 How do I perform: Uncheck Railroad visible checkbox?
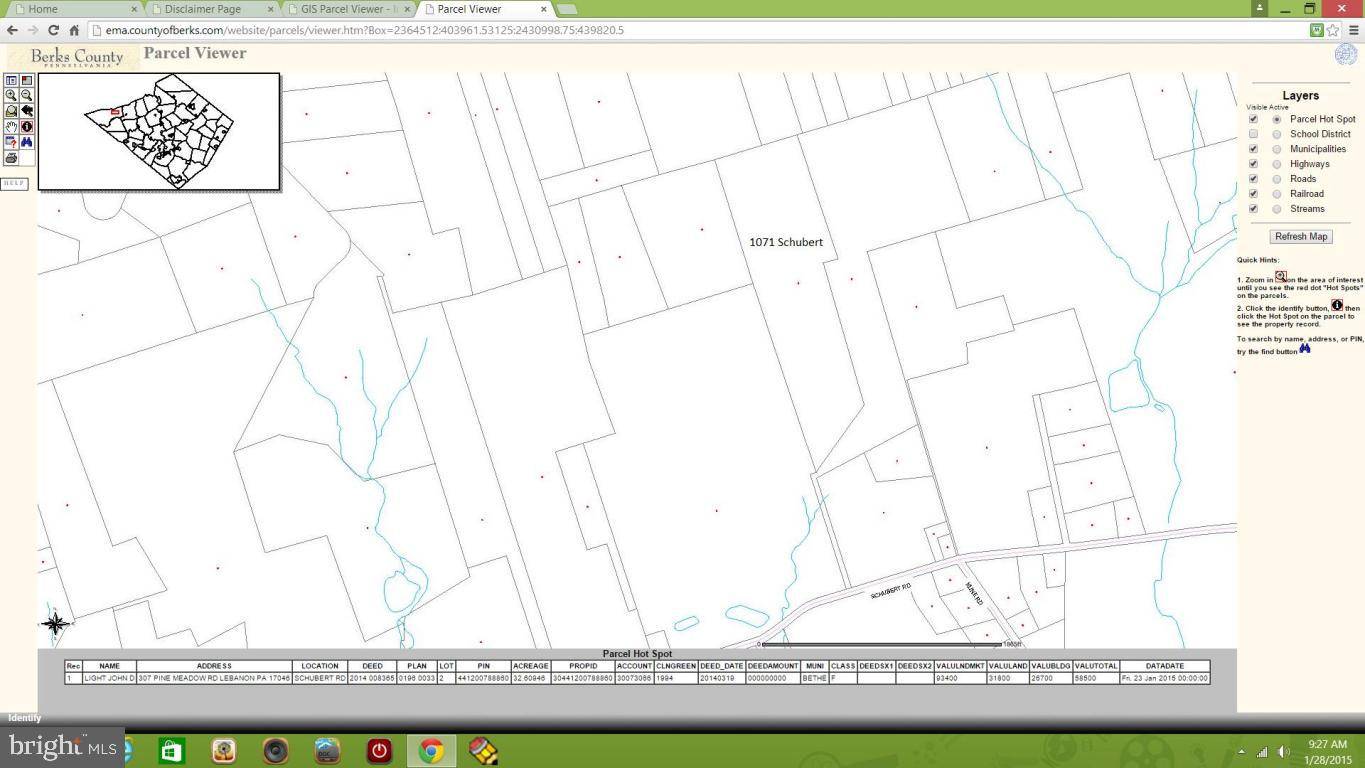(x=1253, y=194)
